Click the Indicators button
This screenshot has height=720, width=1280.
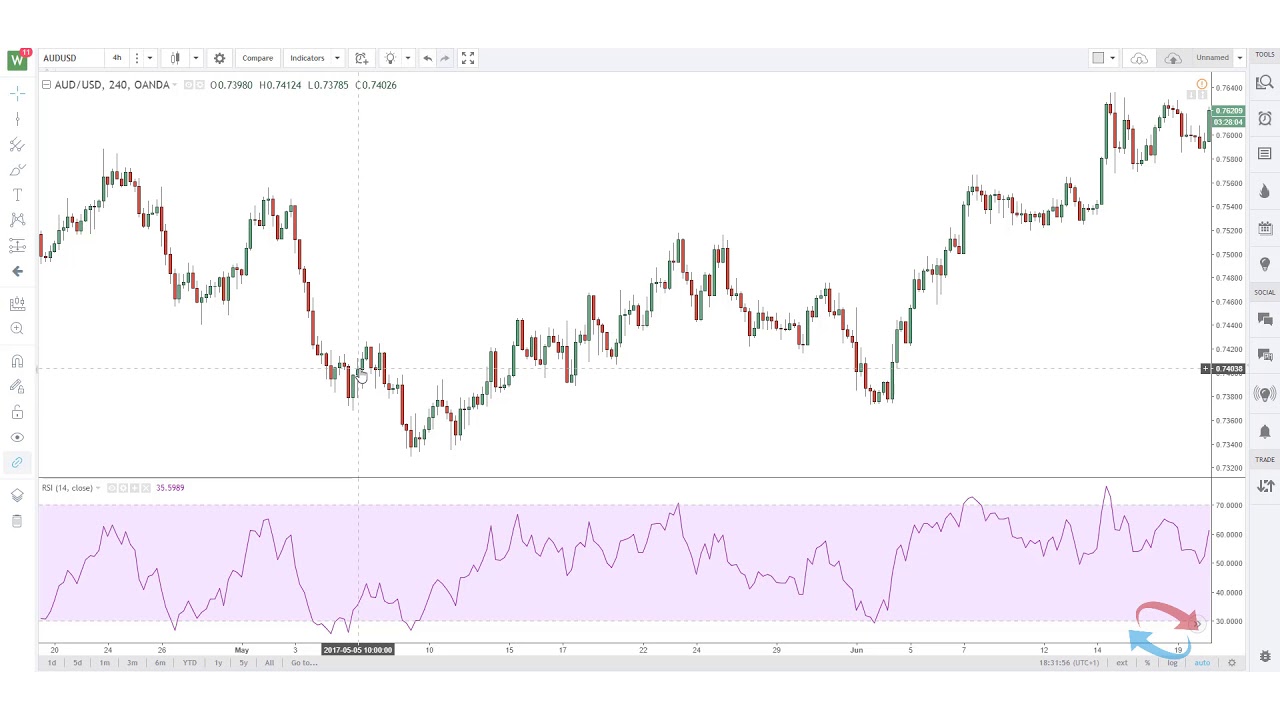pos(307,58)
